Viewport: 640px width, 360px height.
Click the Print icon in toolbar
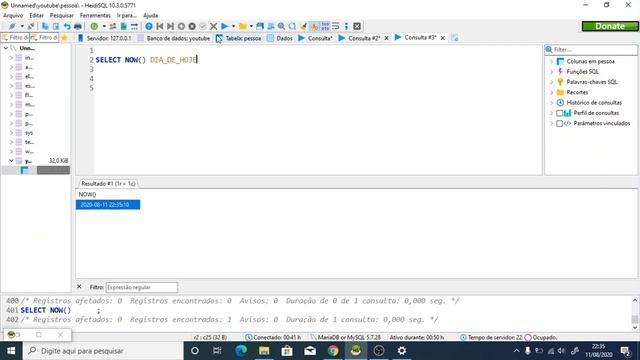(x=78, y=26)
